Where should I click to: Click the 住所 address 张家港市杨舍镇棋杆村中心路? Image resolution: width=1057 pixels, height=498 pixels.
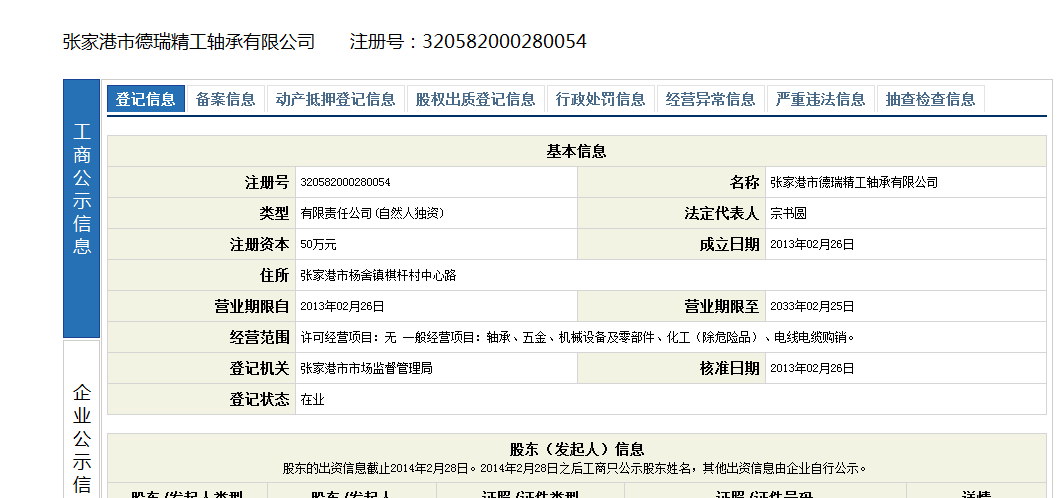(x=378, y=276)
